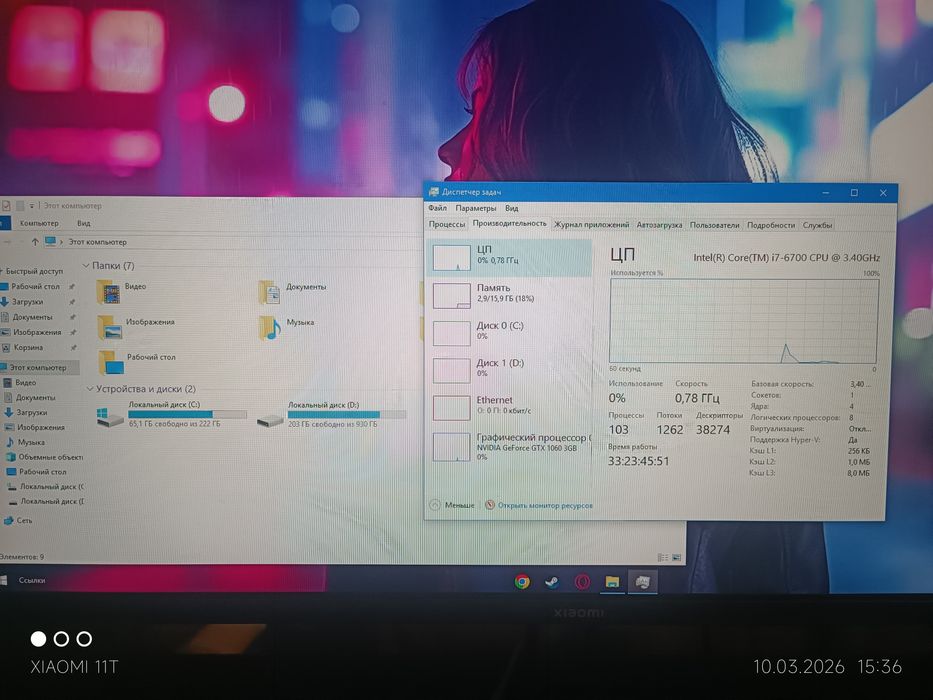Image resolution: width=933 pixels, height=700 pixels.
Task: Select ЦП performance graph thumbnail
Action: pyautogui.click(x=452, y=258)
